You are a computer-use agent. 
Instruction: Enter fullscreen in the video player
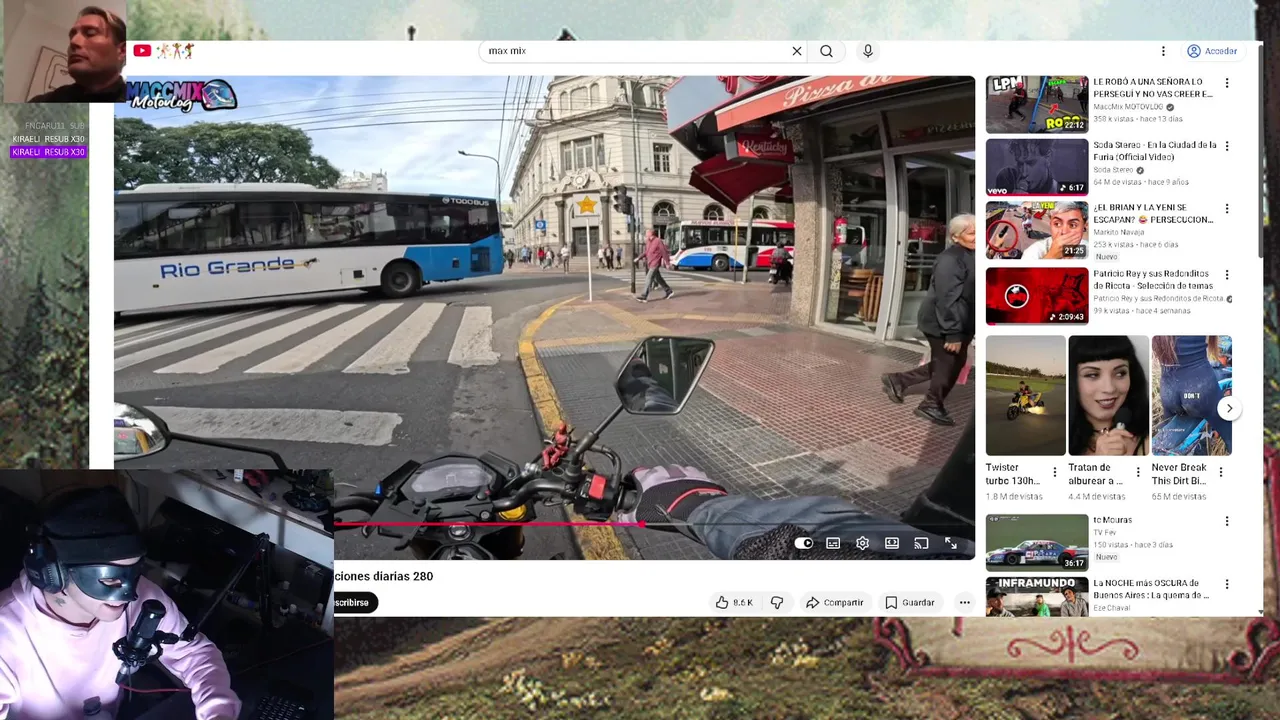(x=951, y=543)
